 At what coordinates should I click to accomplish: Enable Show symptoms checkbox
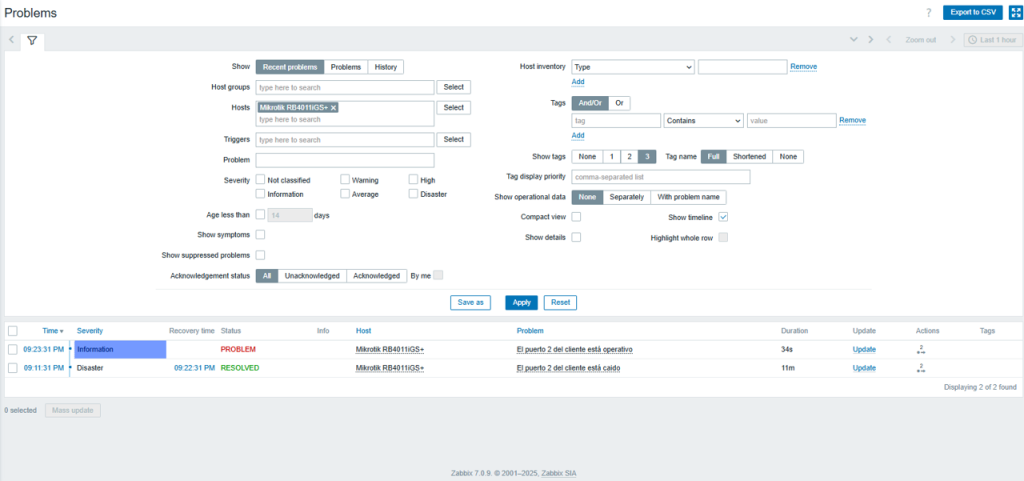[261, 234]
